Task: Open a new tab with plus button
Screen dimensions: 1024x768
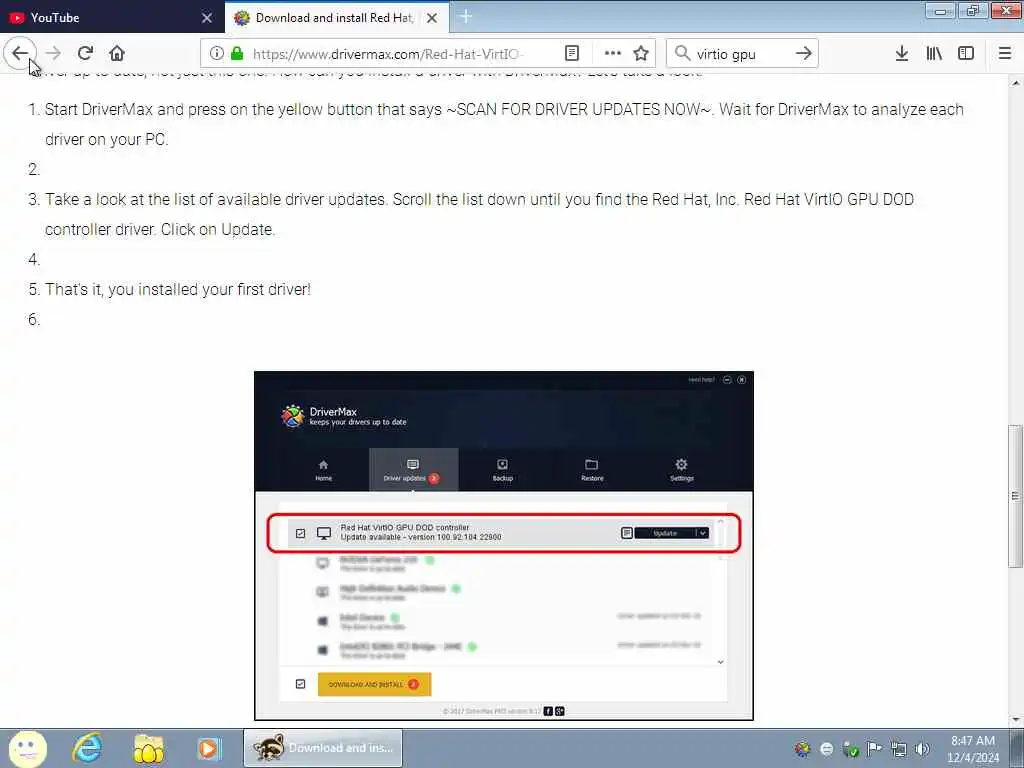Action: pos(466,17)
